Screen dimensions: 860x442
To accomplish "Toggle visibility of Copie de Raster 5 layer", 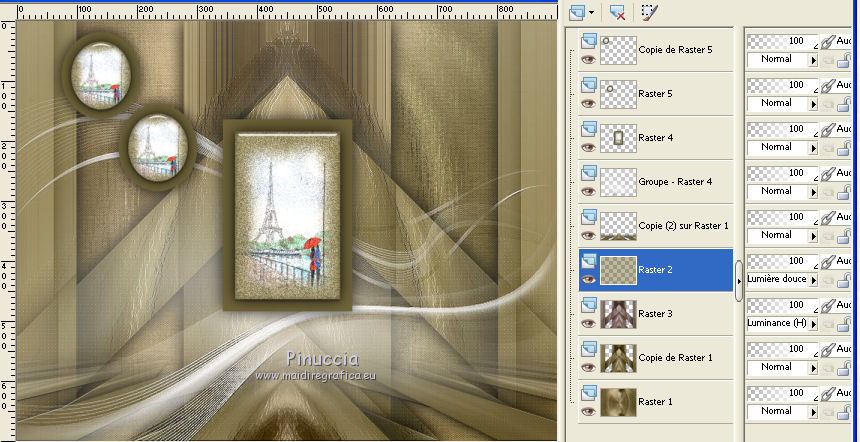I will click(589, 59).
